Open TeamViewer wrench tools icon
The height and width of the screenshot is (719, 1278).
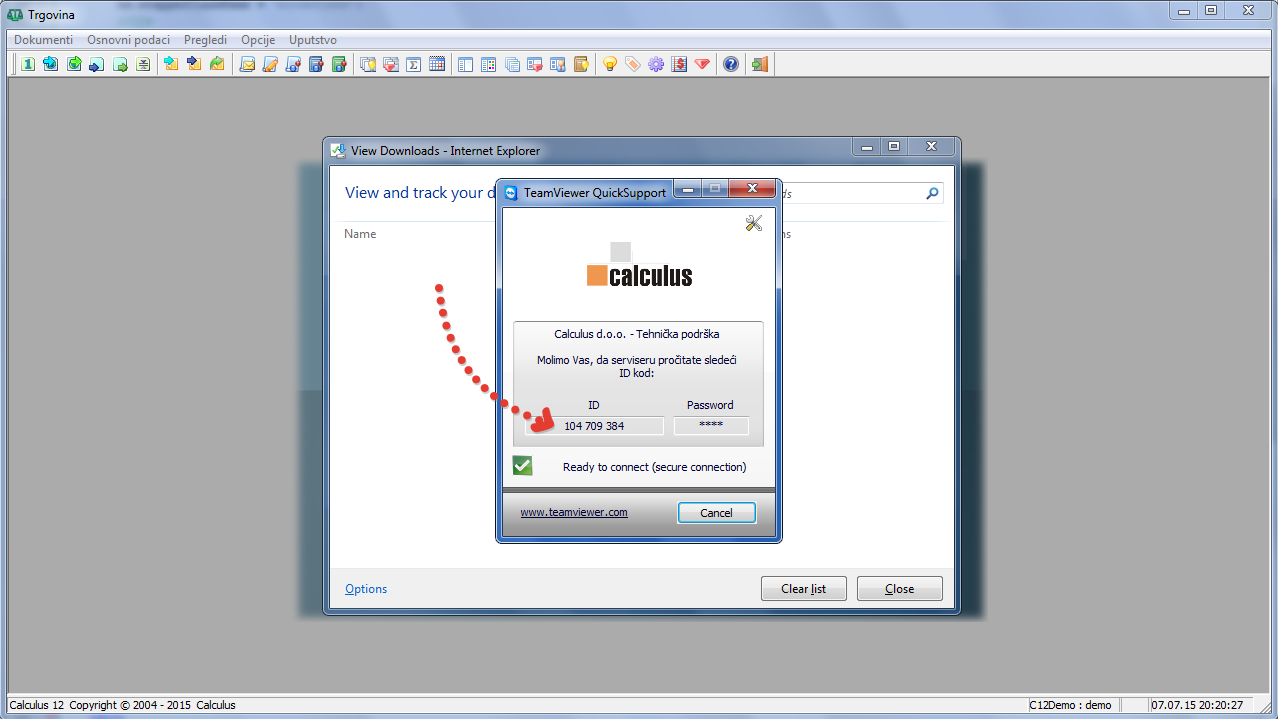754,223
